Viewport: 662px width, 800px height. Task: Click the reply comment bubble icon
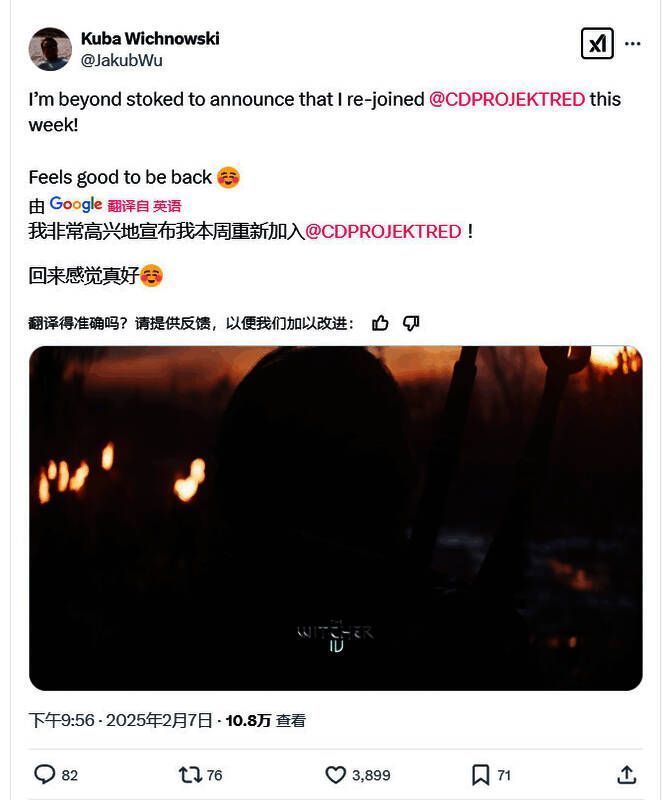pos(44,774)
